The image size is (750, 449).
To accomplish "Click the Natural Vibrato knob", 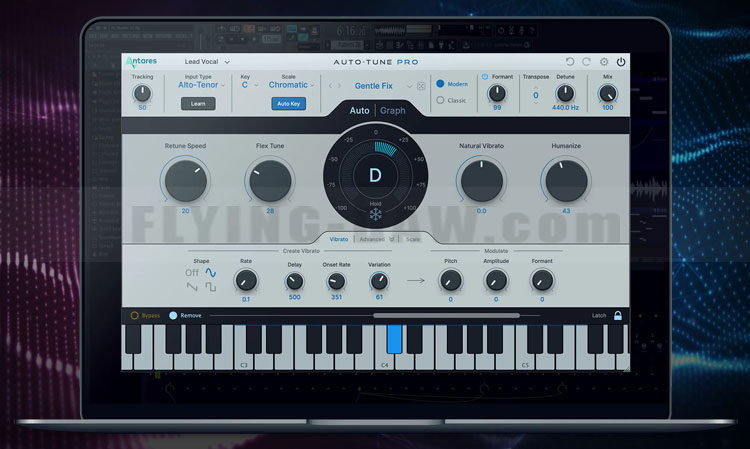I will pyautogui.click(x=482, y=181).
